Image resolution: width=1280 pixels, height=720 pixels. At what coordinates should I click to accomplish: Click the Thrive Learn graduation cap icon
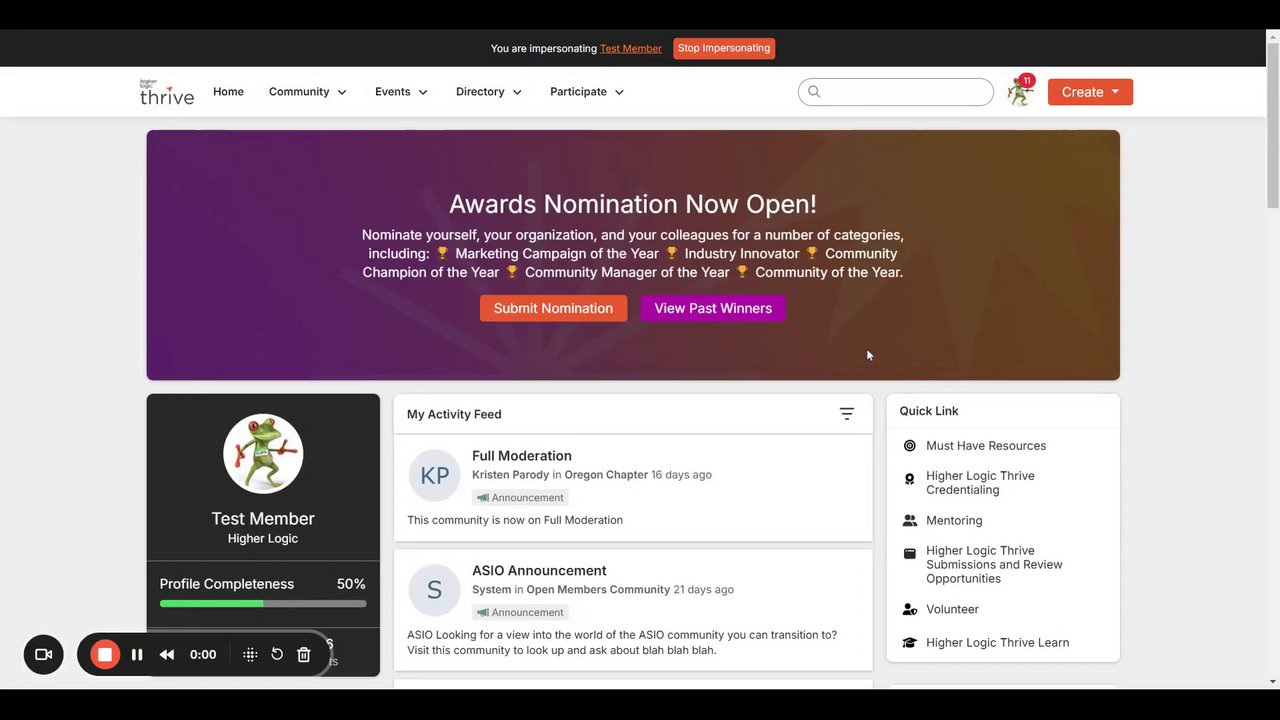[x=909, y=643]
